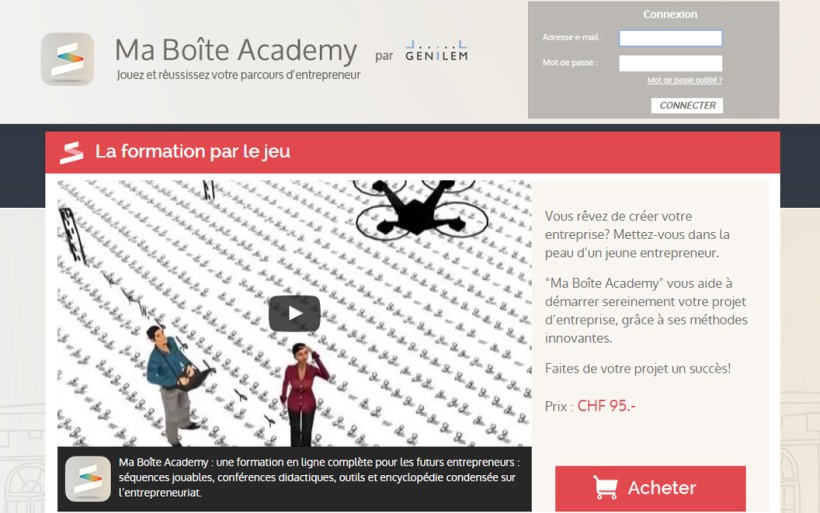This screenshot has height=513, width=820.
Task: Click the CONNECTER button
Action: [x=687, y=106]
